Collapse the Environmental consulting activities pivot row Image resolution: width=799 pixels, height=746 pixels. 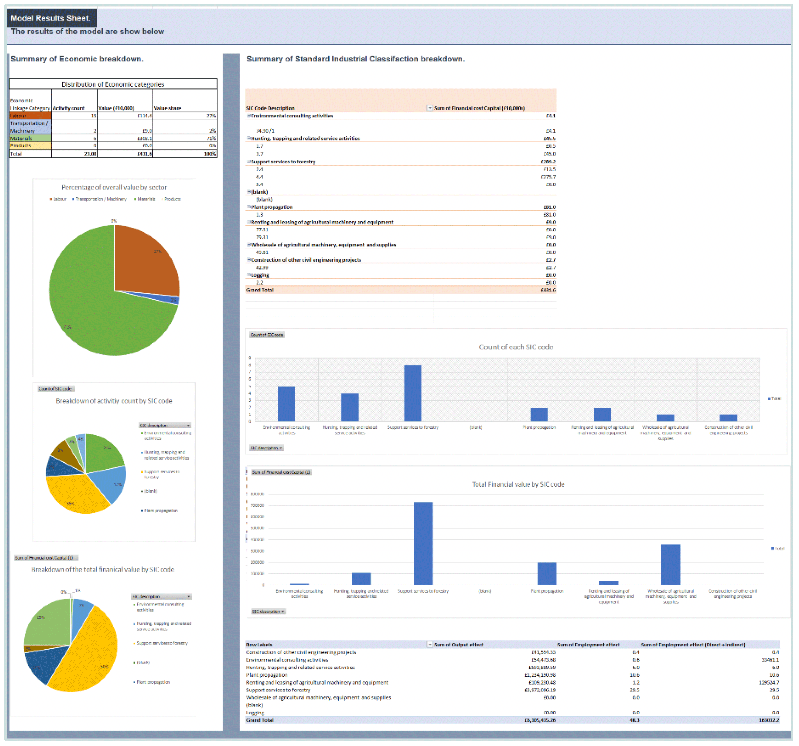coord(249,116)
